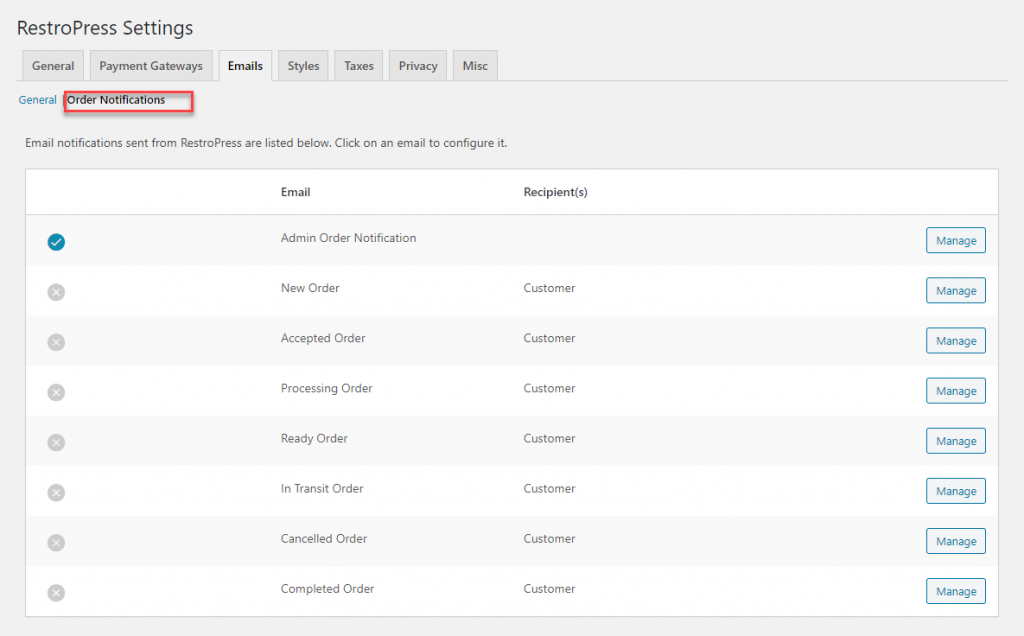Open the Styles tab
This screenshot has height=636, width=1024.
[x=303, y=66]
